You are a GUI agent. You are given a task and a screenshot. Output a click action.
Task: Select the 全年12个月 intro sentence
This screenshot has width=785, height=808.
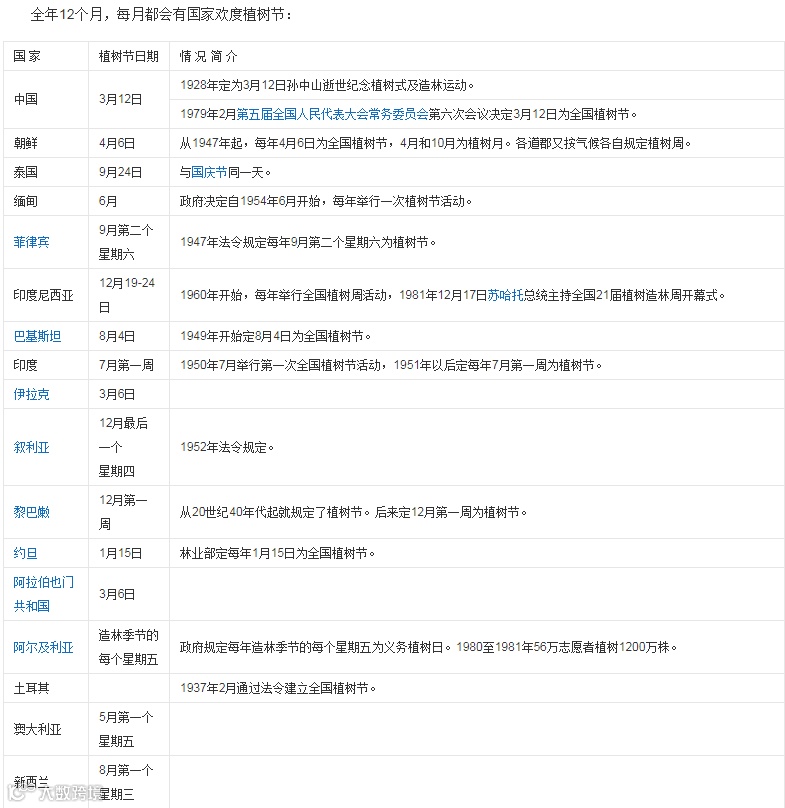coord(161,14)
